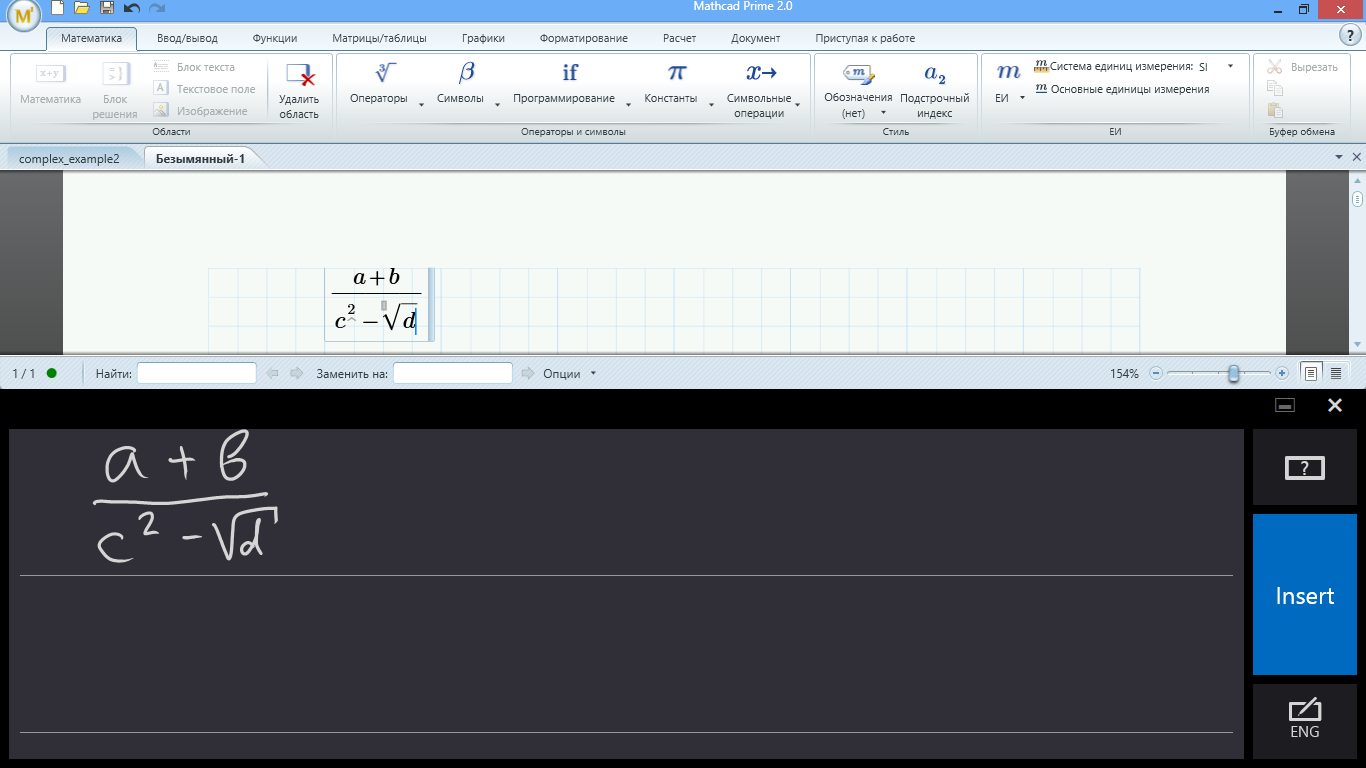This screenshot has height=768, width=1366.
Task: Minimize the math input panel
Action: pos(1286,405)
